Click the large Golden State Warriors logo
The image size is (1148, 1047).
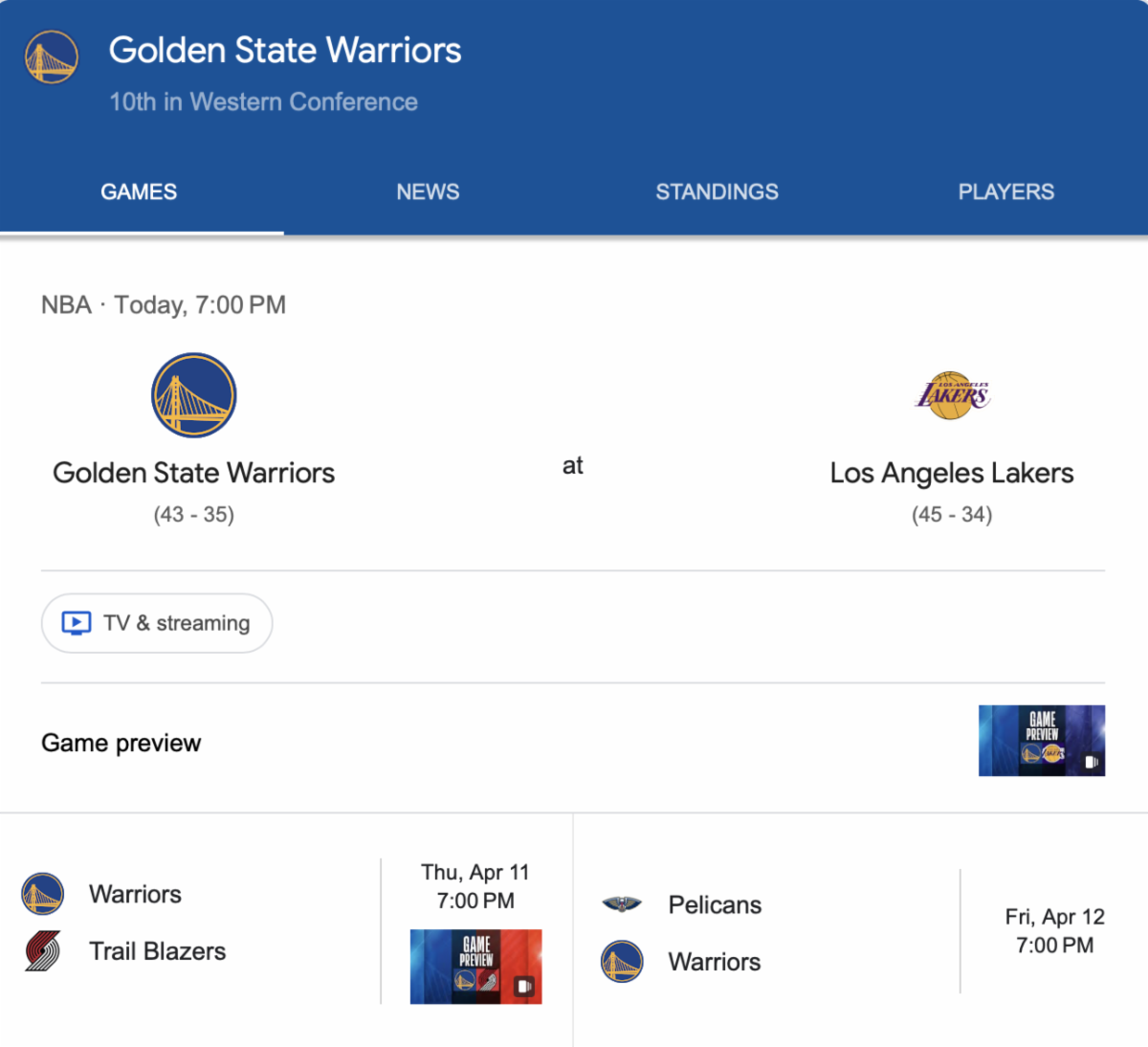tap(193, 395)
